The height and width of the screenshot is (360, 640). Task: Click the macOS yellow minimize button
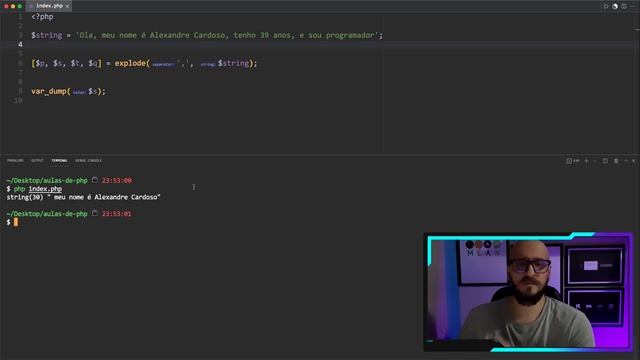coord(13,6)
